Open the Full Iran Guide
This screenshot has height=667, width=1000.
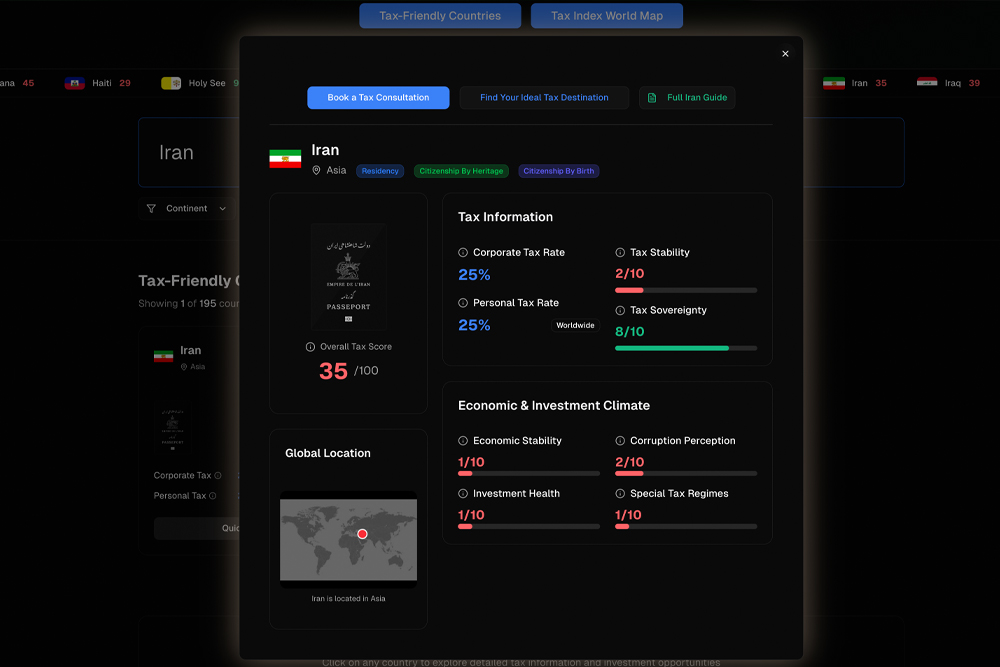[x=687, y=98]
